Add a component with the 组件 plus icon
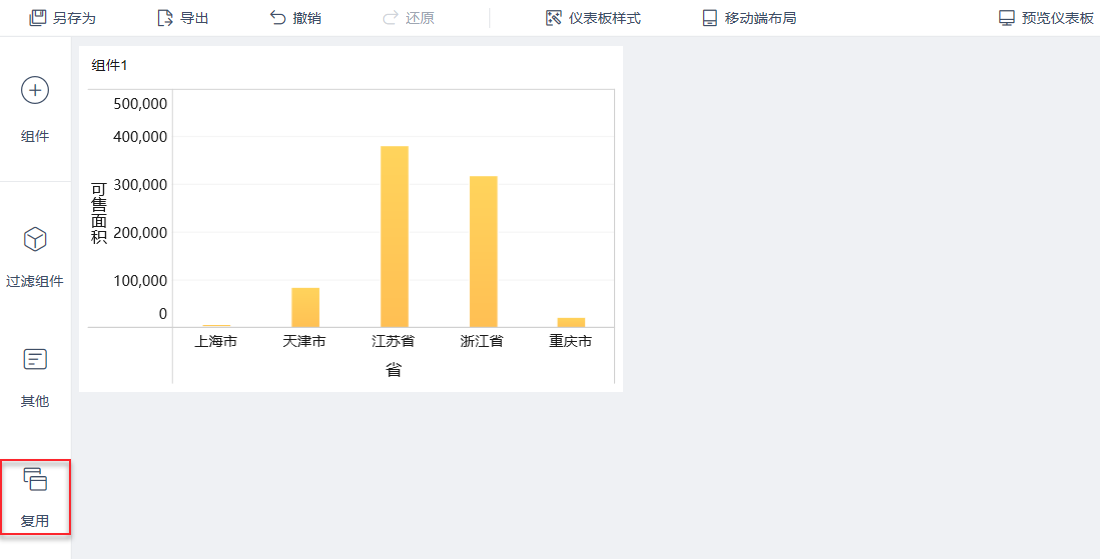The width and height of the screenshot is (1100, 559). click(x=35, y=90)
